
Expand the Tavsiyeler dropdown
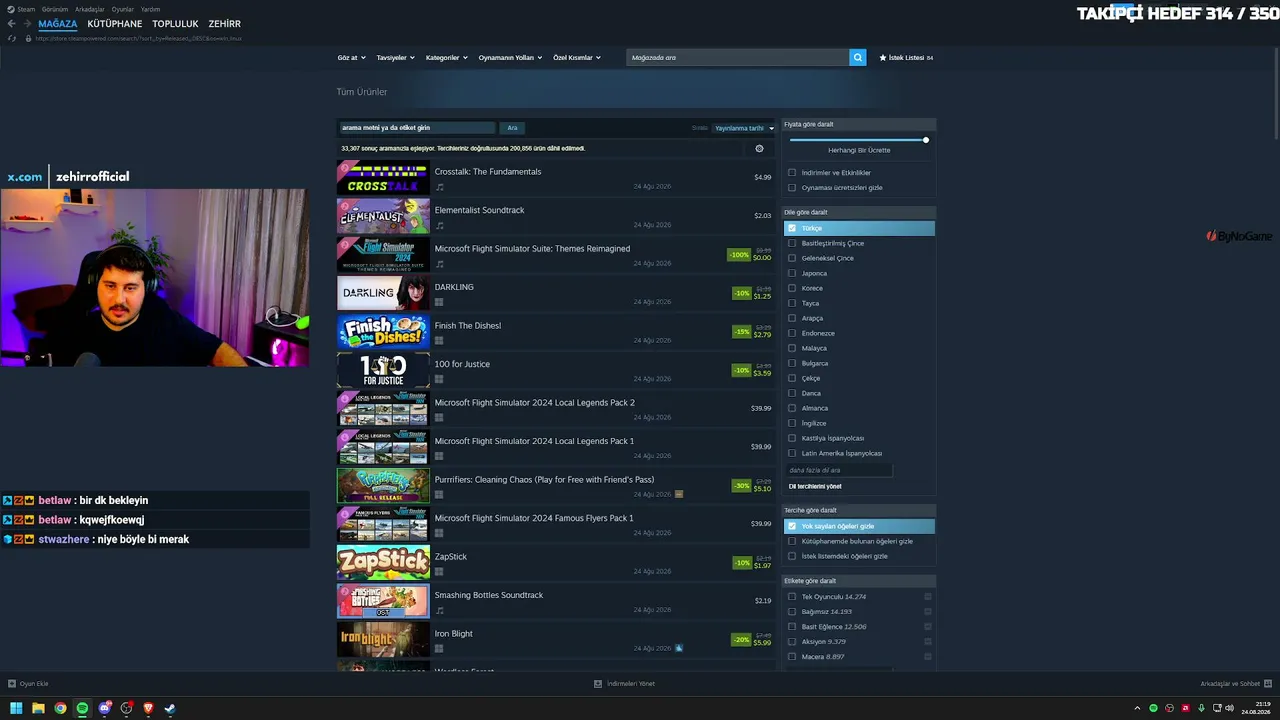click(396, 58)
